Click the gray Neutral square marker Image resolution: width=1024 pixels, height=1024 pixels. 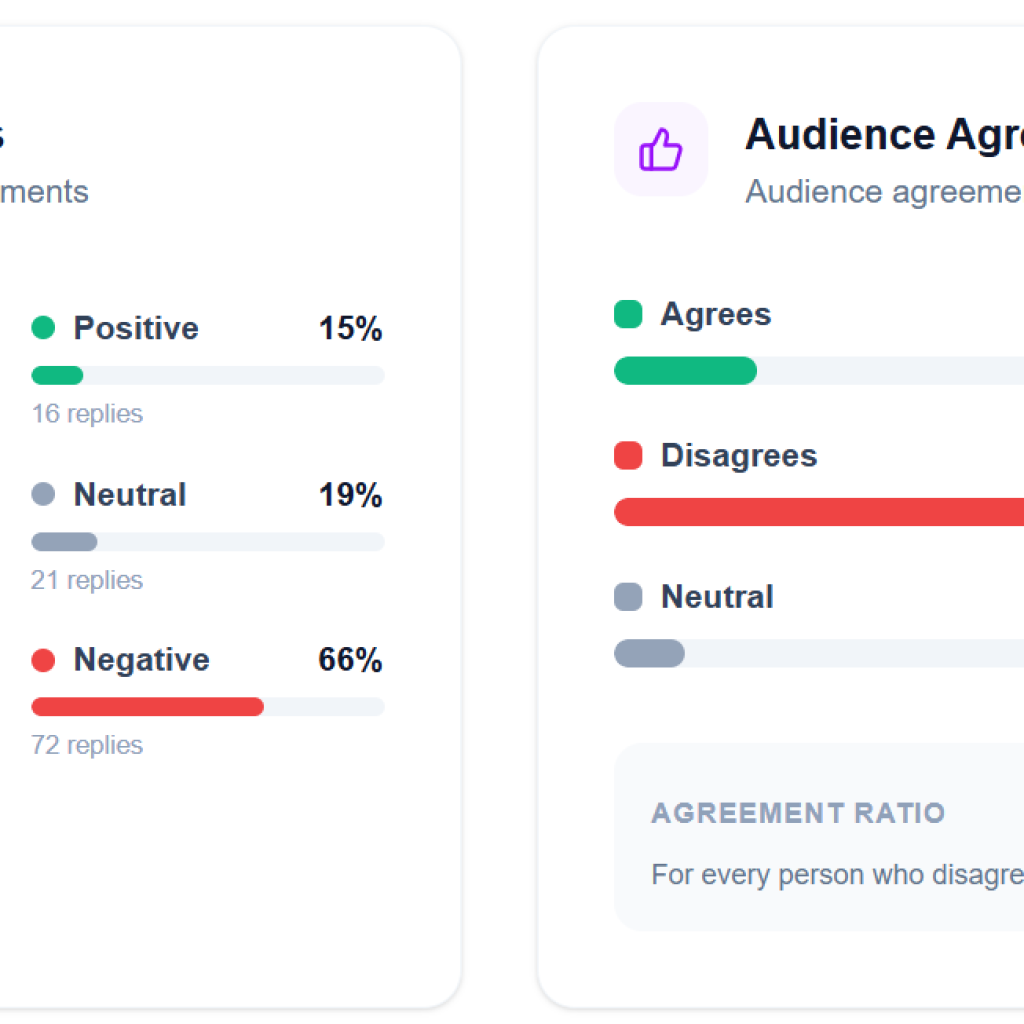pos(628,596)
